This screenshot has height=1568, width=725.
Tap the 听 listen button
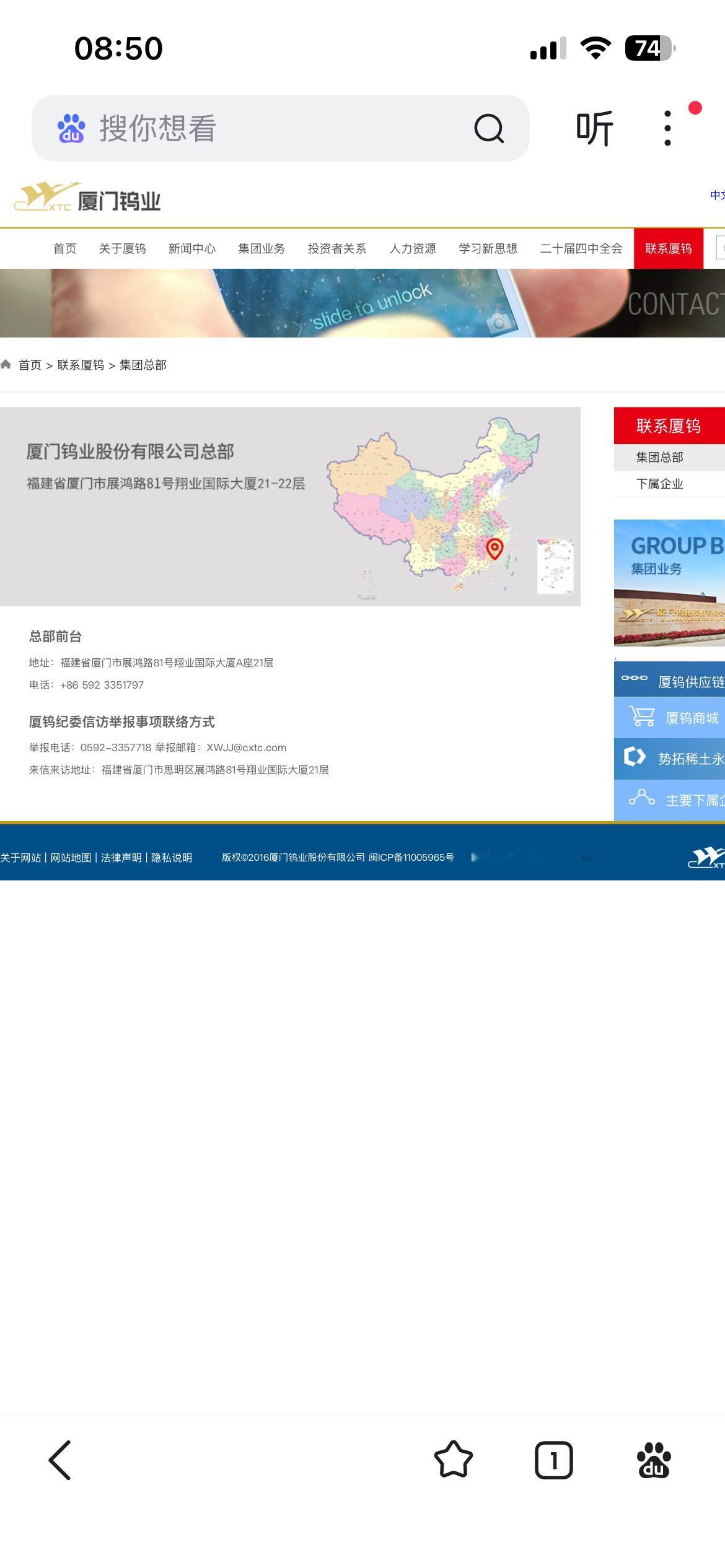[594, 128]
